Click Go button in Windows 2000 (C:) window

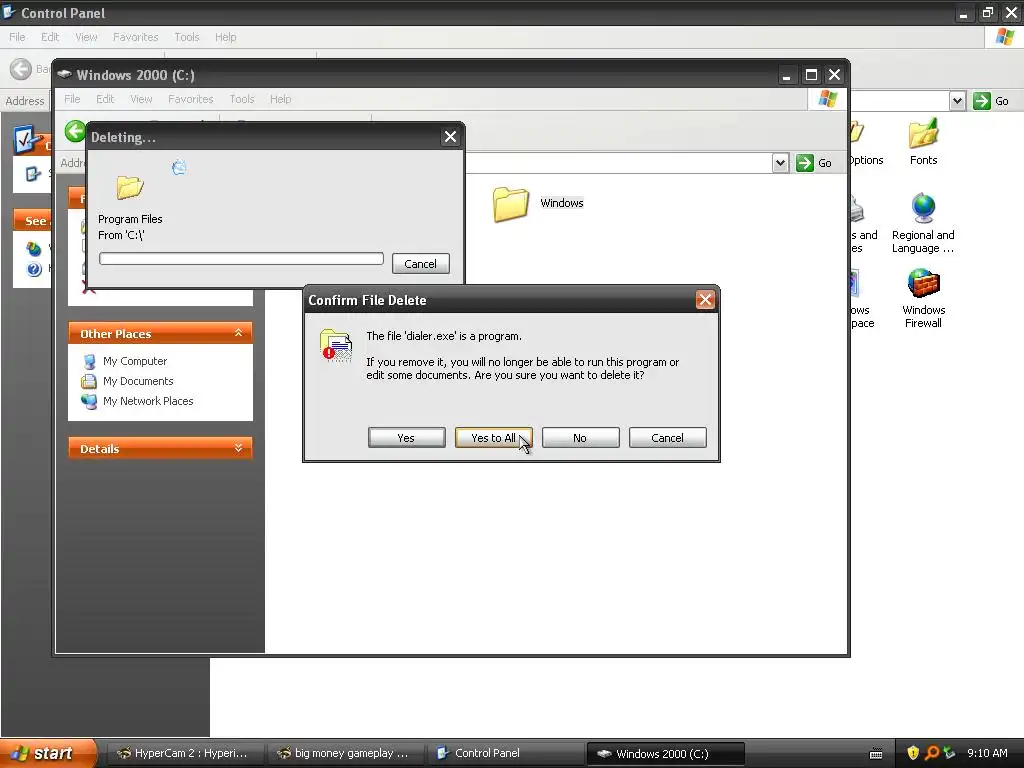click(x=814, y=163)
